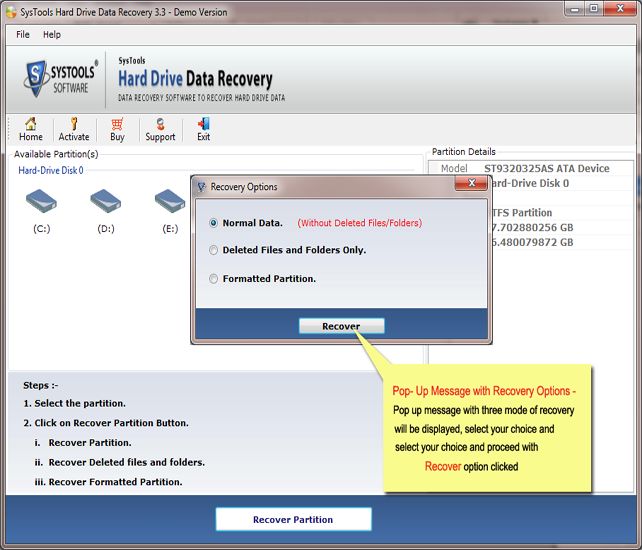642x550 pixels.
Task: Click the Available Partition(s) heading
Action: [56, 154]
